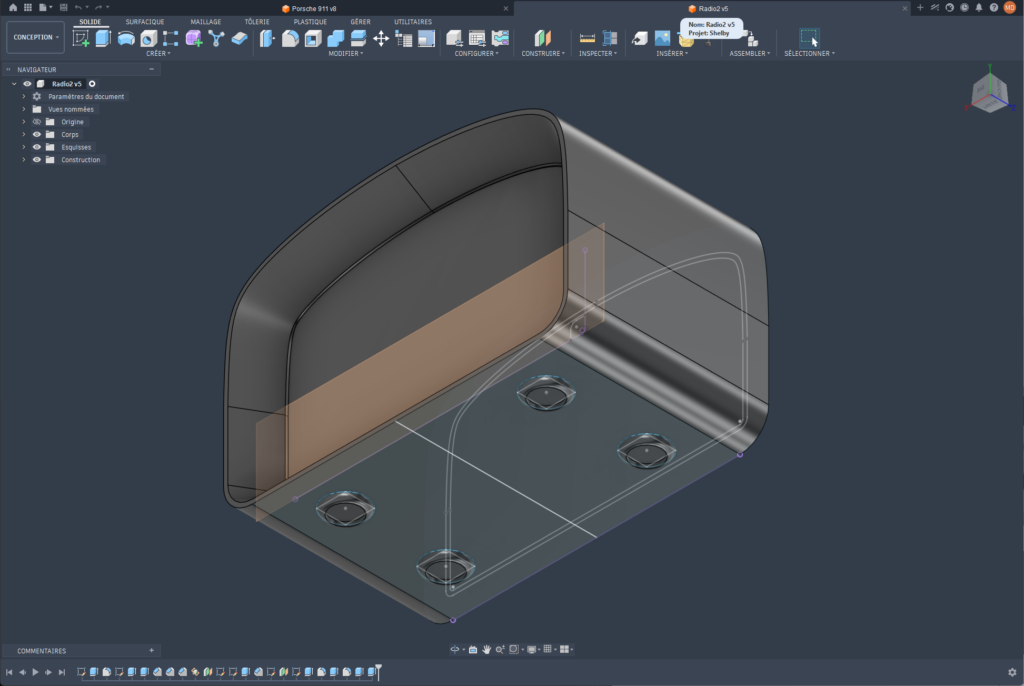Select the Revolve tool
This screenshot has height=686, width=1024.
(x=126, y=39)
